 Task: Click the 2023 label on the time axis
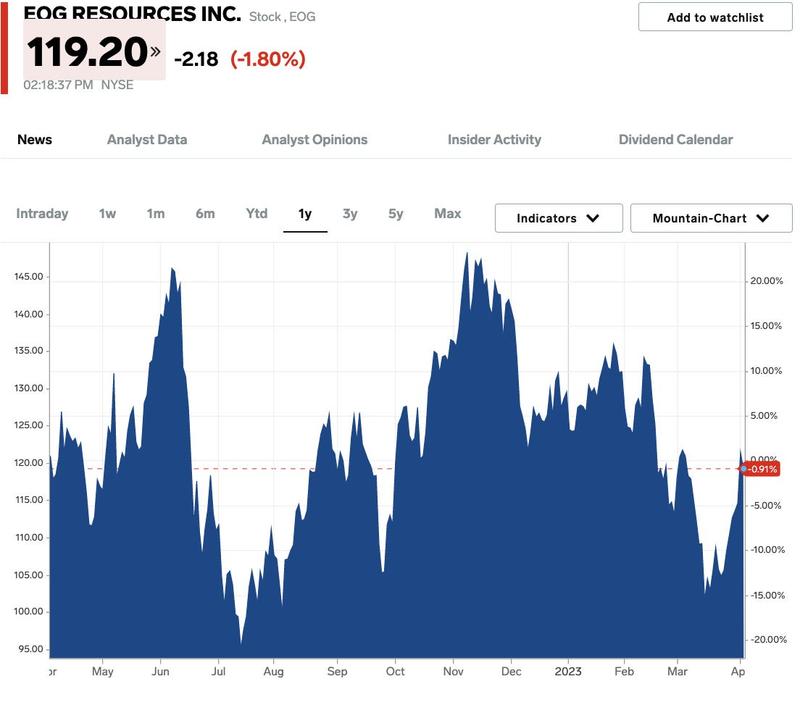568,671
